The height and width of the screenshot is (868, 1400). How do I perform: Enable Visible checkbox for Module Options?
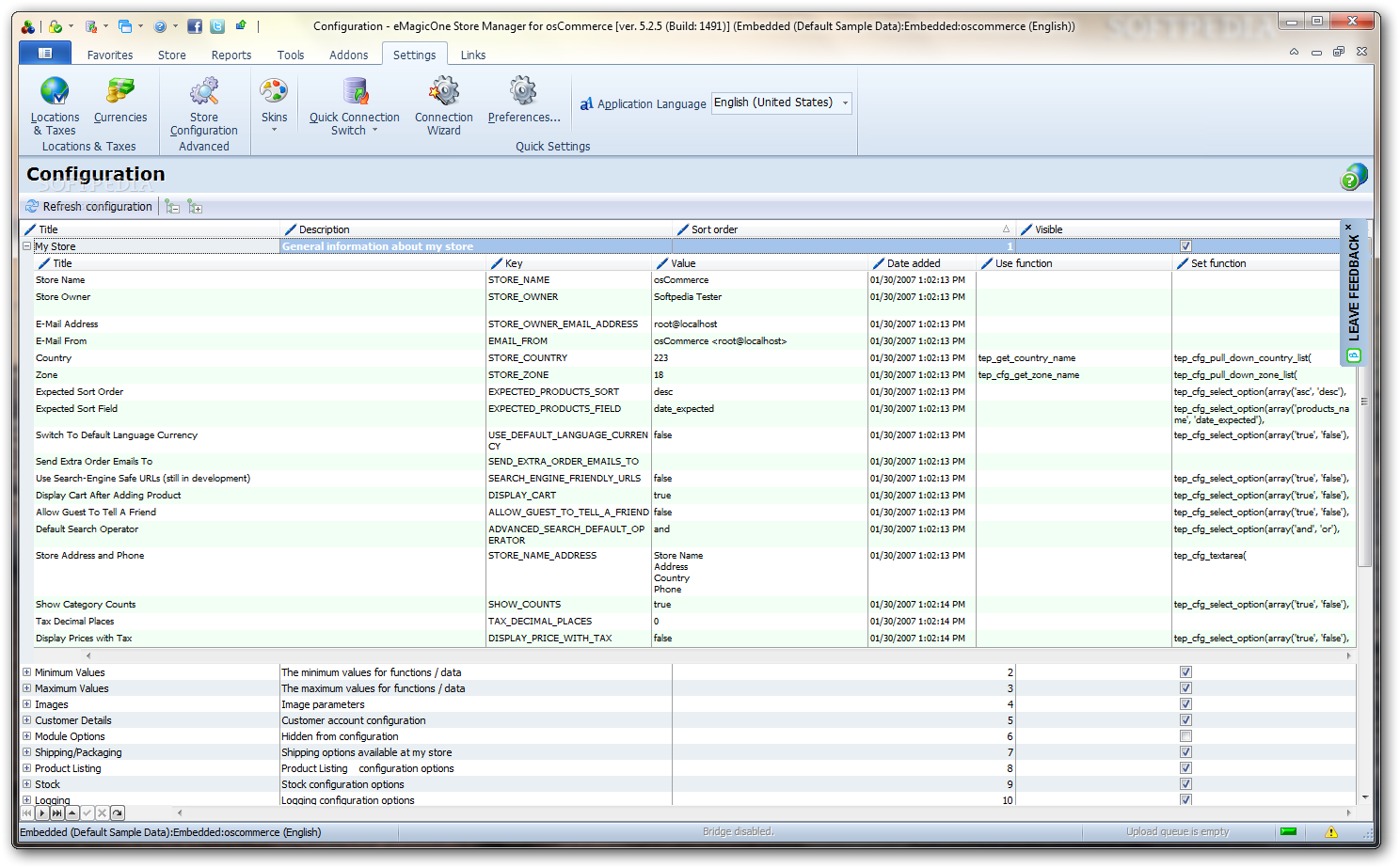click(x=1185, y=736)
